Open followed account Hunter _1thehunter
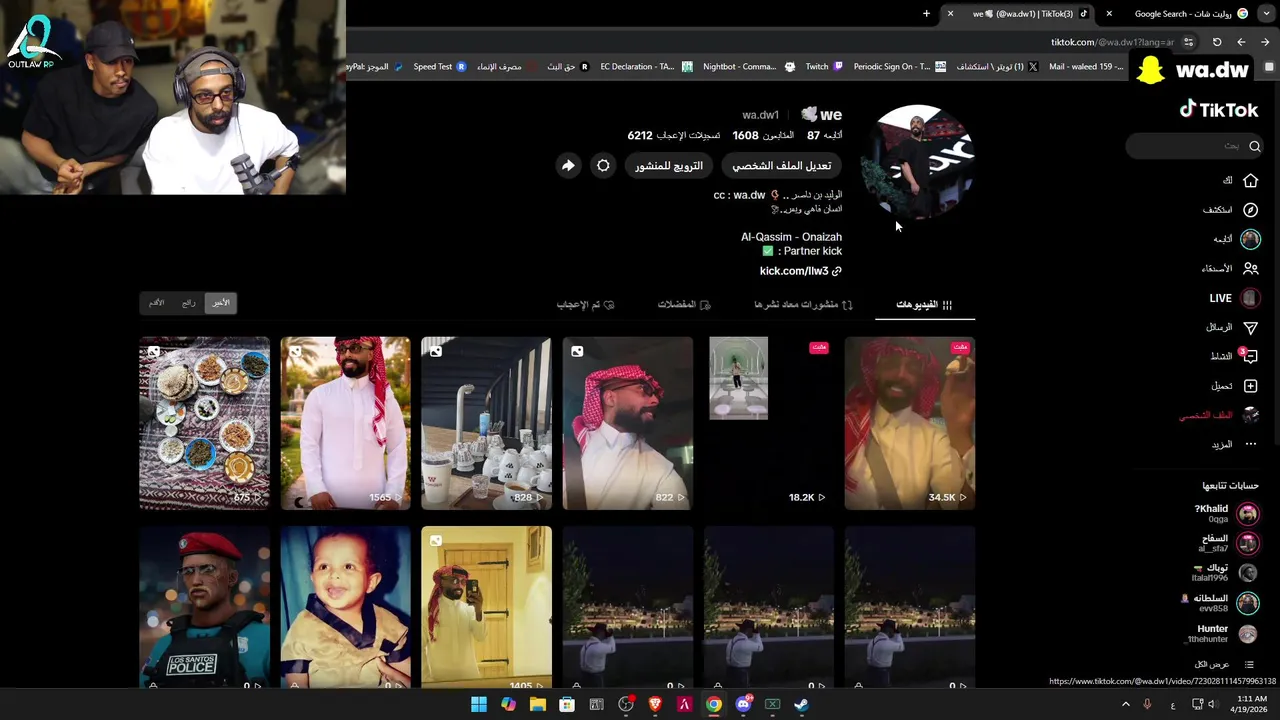1280x720 pixels. click(x=1222, y=634)
